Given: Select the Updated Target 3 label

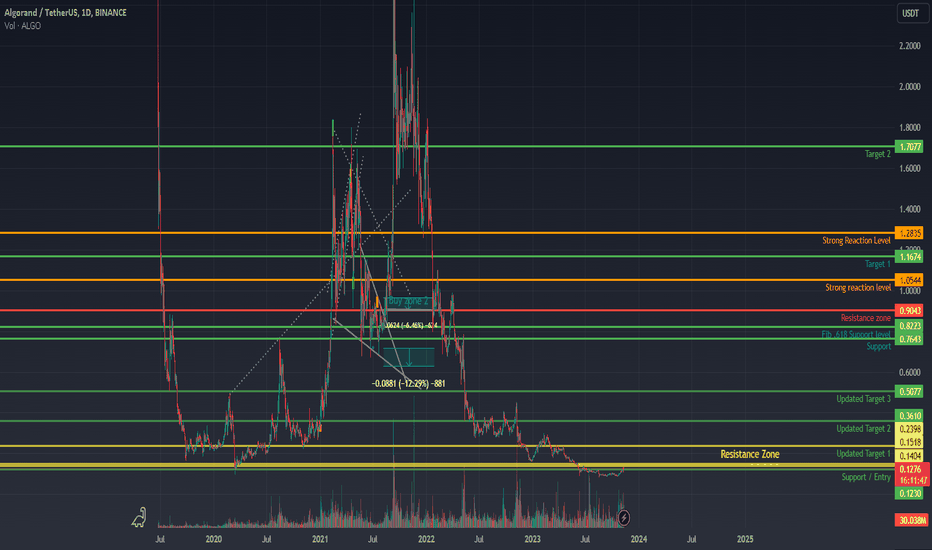Looking at the screenshot, I should (x=864, y=399).
